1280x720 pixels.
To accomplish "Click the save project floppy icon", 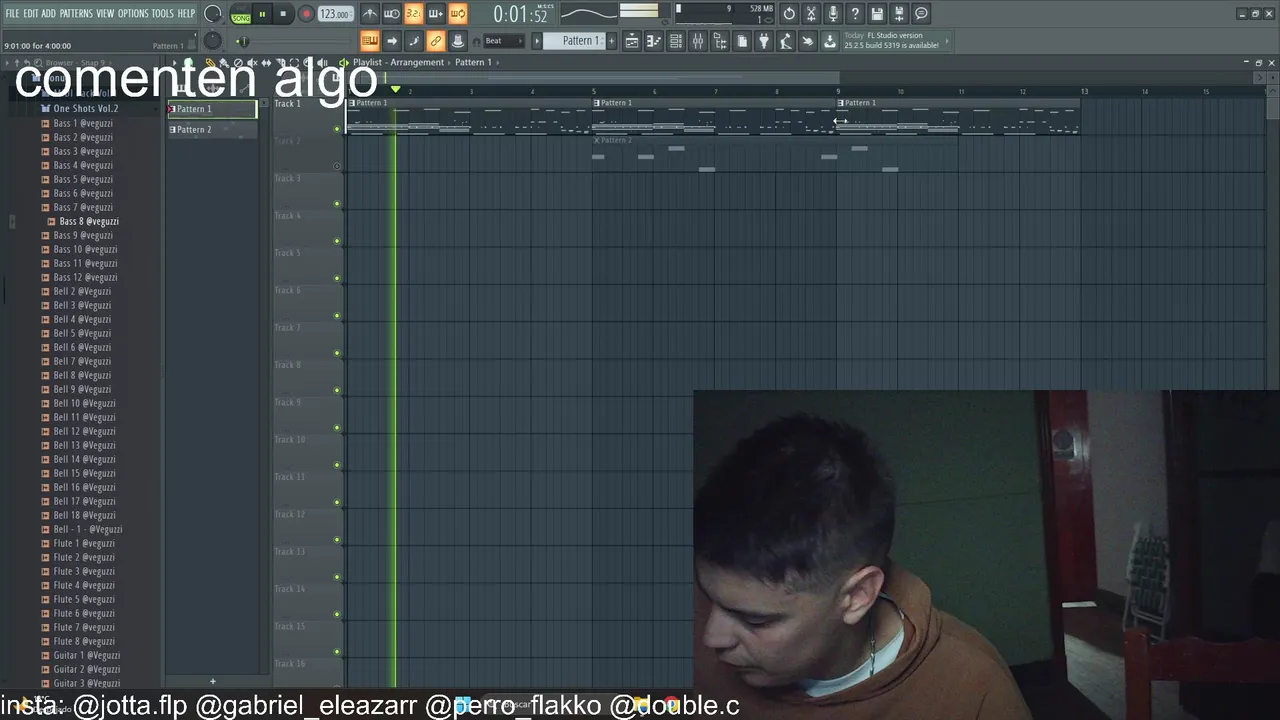I will 877,14.
